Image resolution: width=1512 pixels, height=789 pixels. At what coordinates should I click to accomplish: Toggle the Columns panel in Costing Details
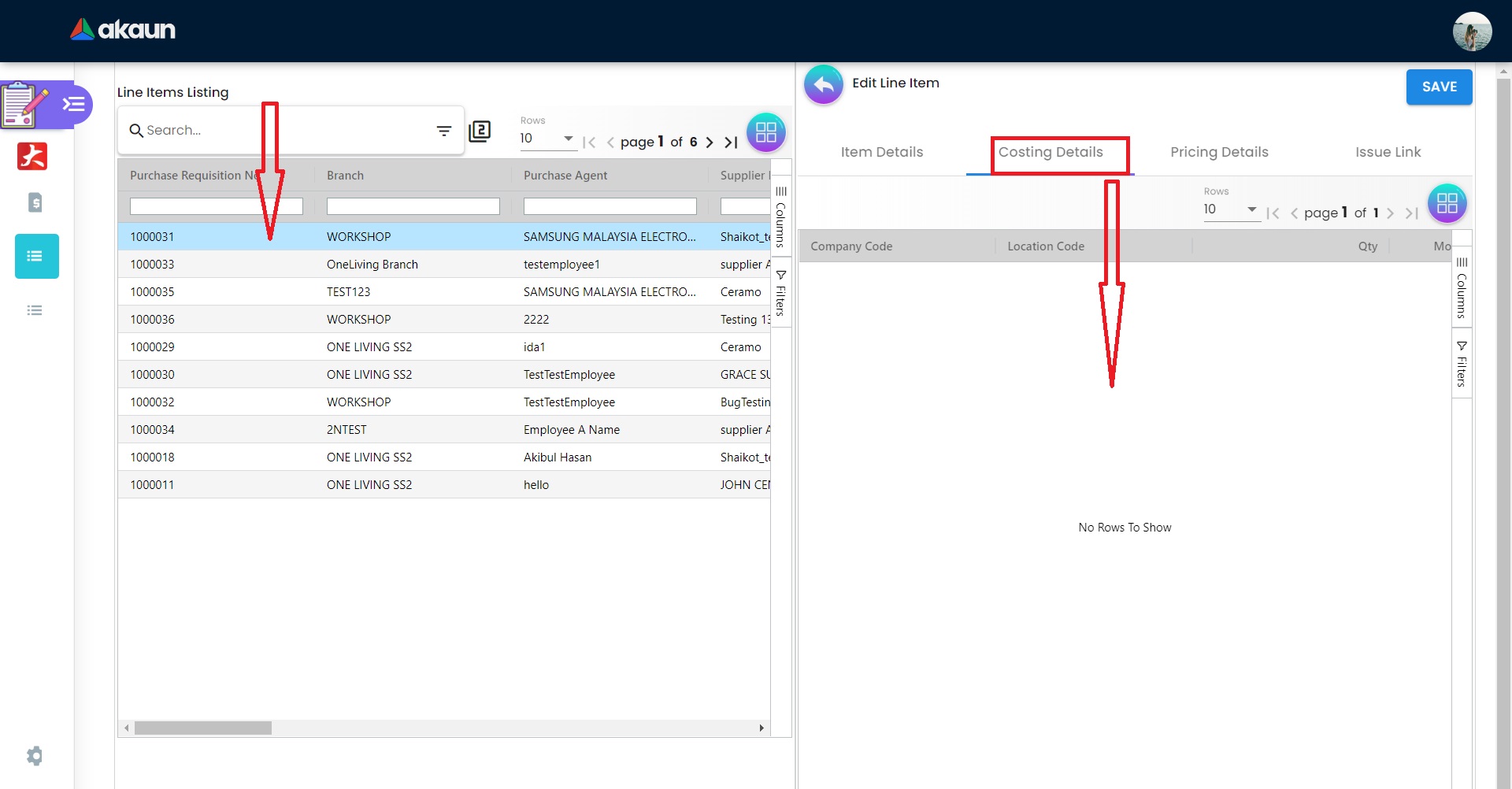pyautogui.click(x=1462, y=287)
